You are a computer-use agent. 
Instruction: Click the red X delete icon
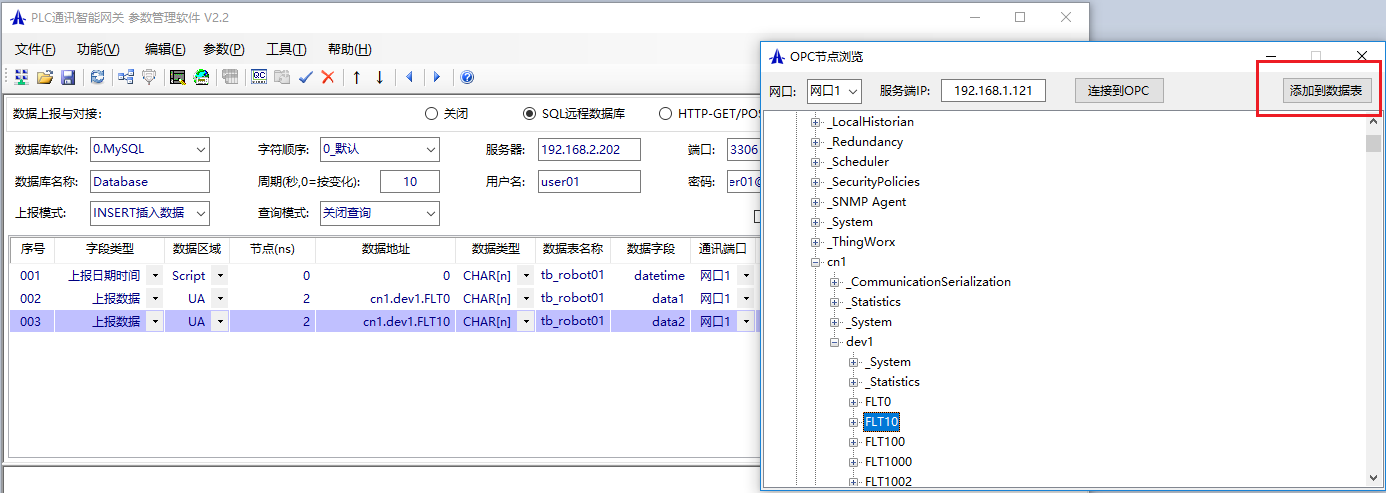[327, 77]
